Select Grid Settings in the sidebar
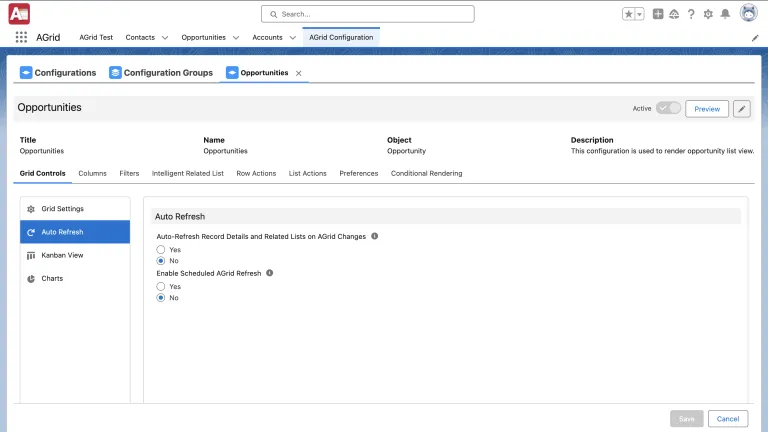Screen dimensions: 768x432 point(75,209)
